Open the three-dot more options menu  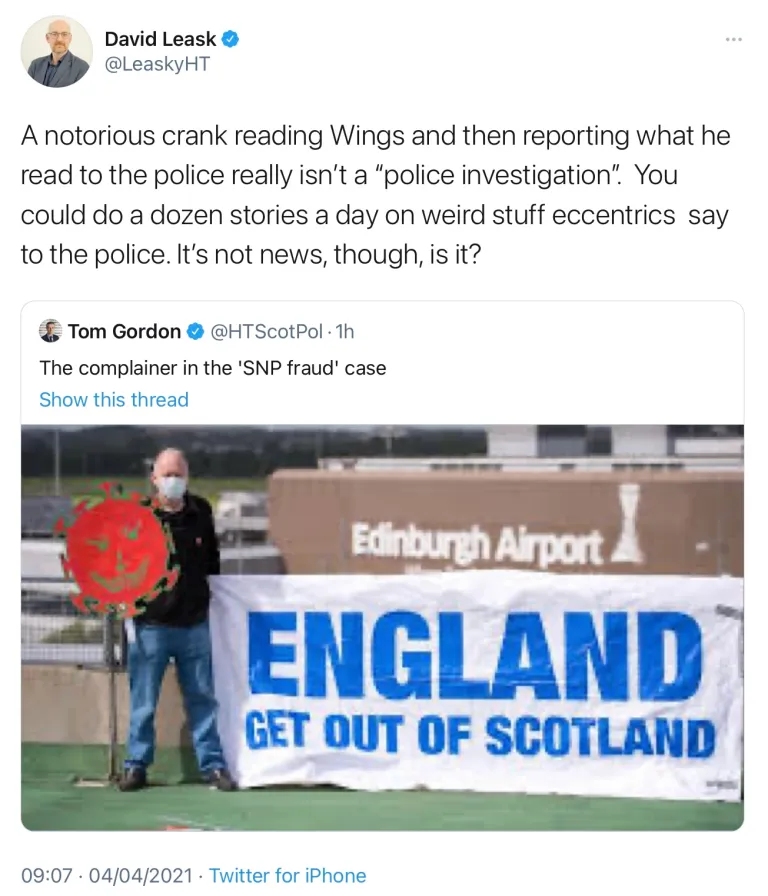[x=734, y=39]
